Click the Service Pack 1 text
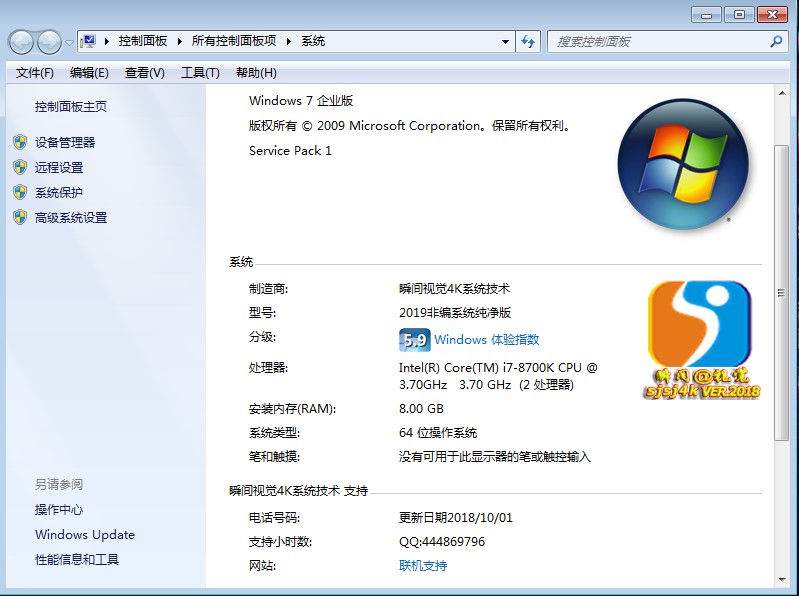 click(290, 151)
